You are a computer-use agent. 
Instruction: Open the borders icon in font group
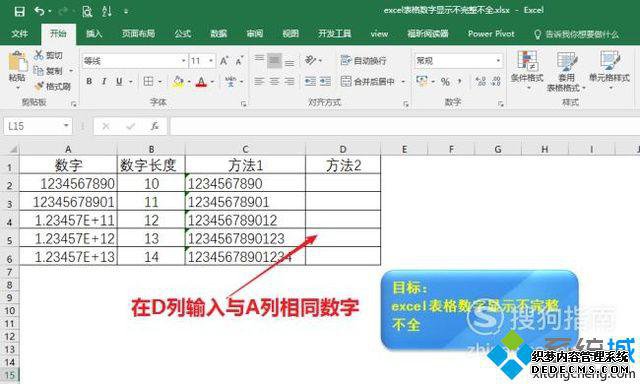pos(149,82)
